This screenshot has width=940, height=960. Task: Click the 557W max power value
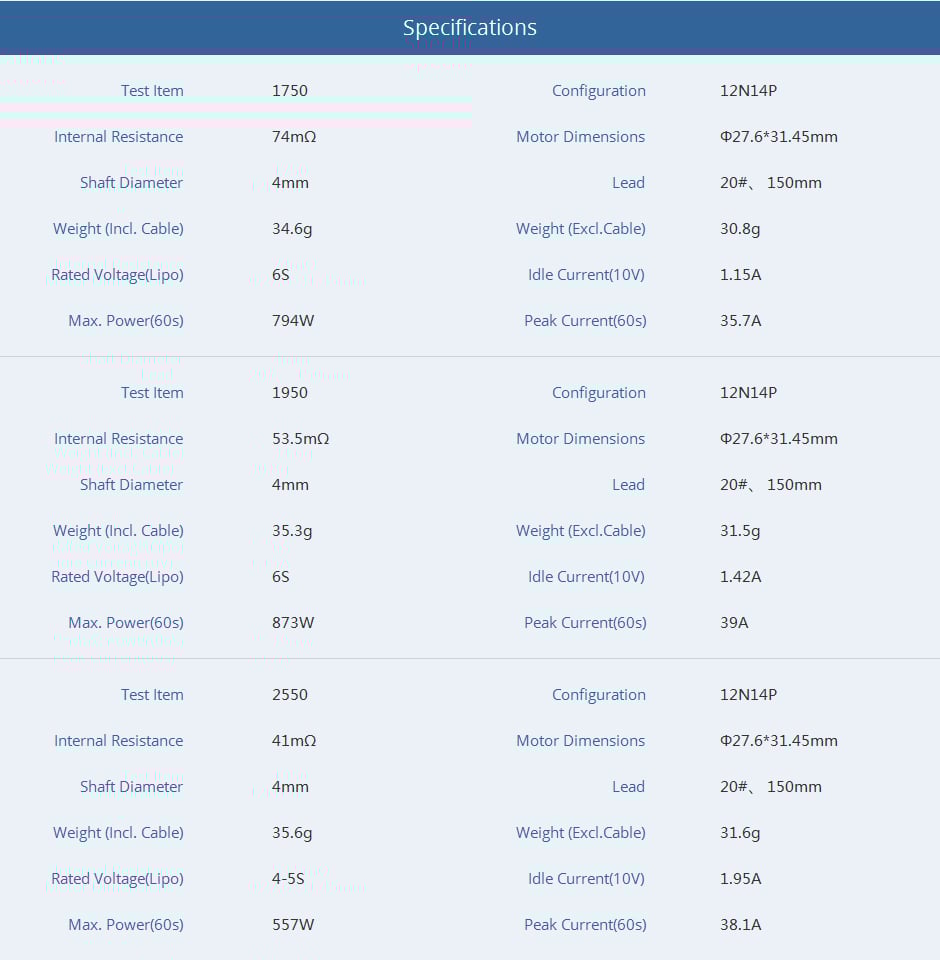pyautogui.click(x=293, y=925)
